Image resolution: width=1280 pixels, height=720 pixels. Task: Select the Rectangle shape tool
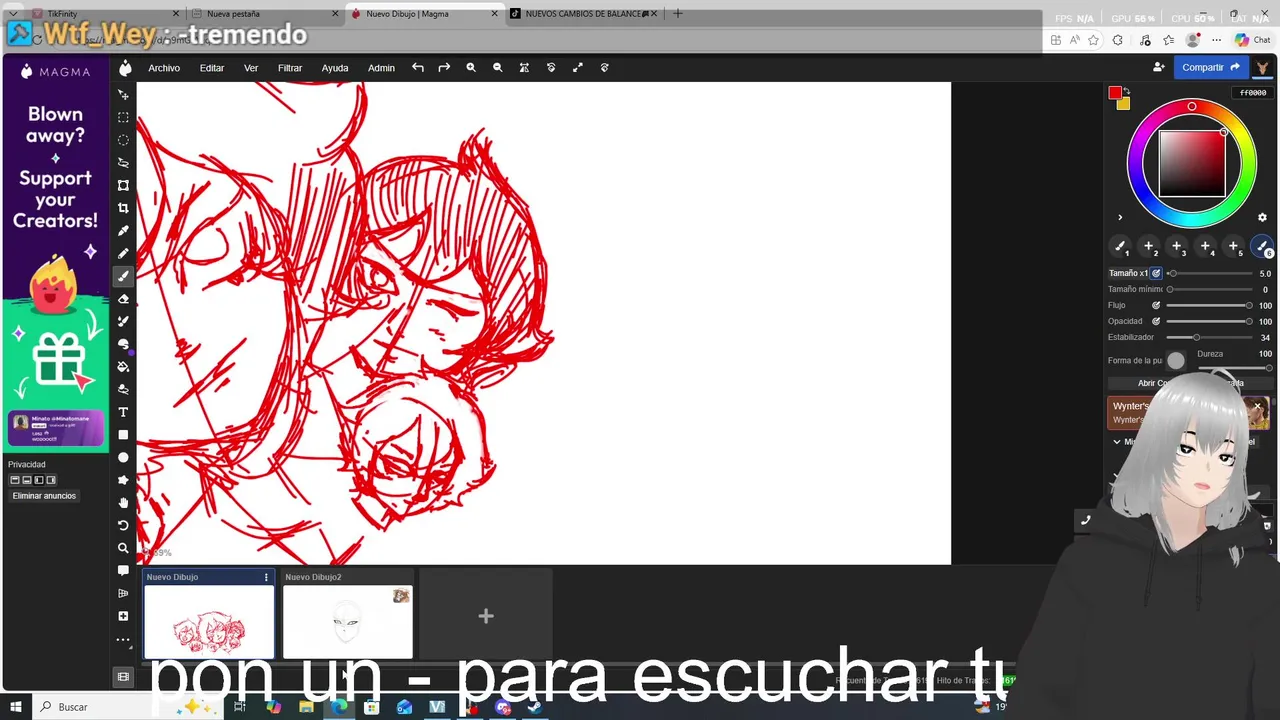(x=123, y=435)
